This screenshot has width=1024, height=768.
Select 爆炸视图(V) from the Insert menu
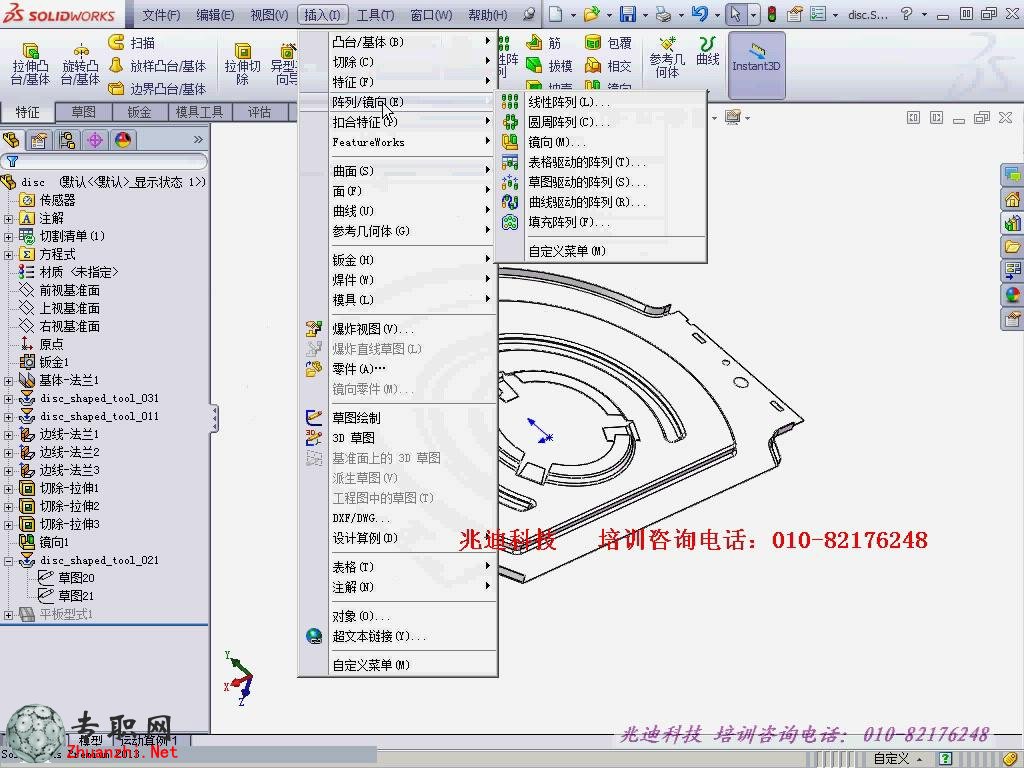coord(397,329)
